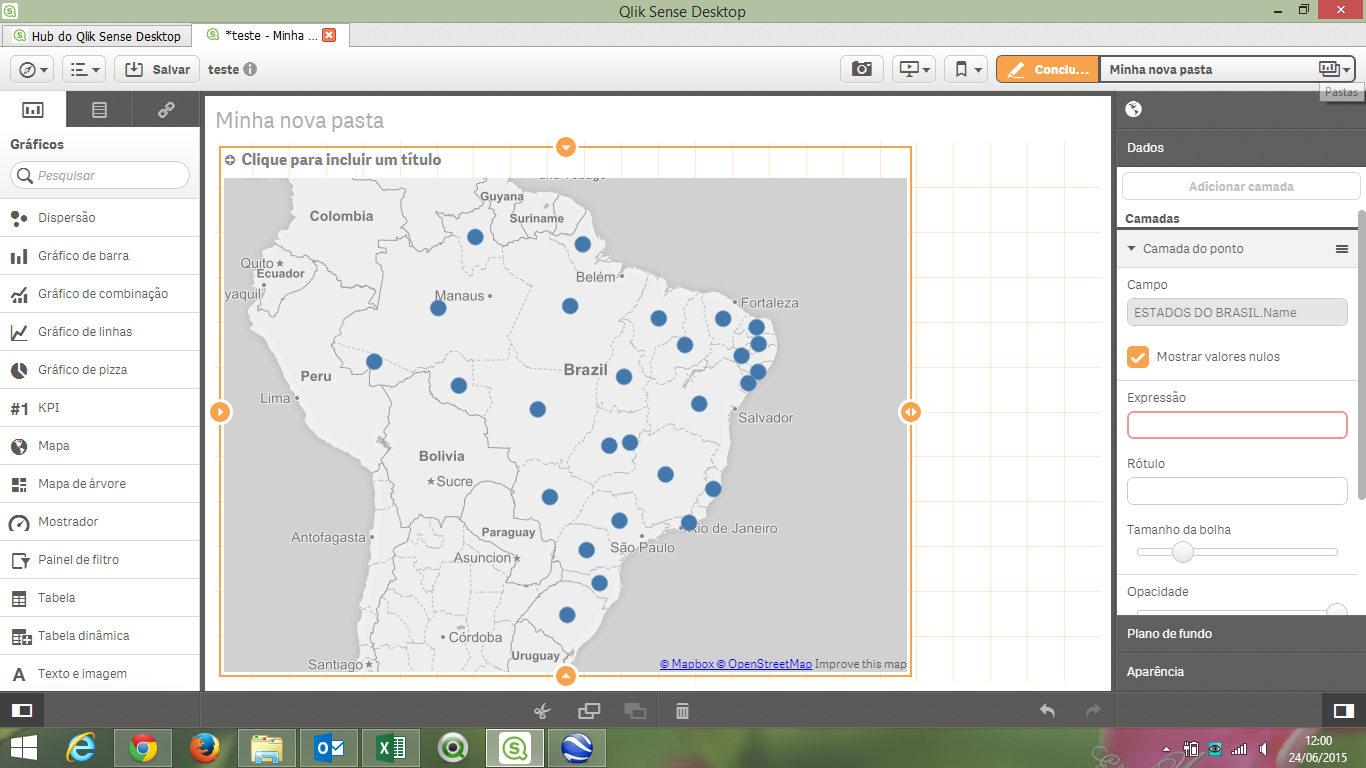Image resolution: width=1366 pixels, height=768 pixels.
Task: Open the master items link icon tab
Action: click(x=166, y=110)
